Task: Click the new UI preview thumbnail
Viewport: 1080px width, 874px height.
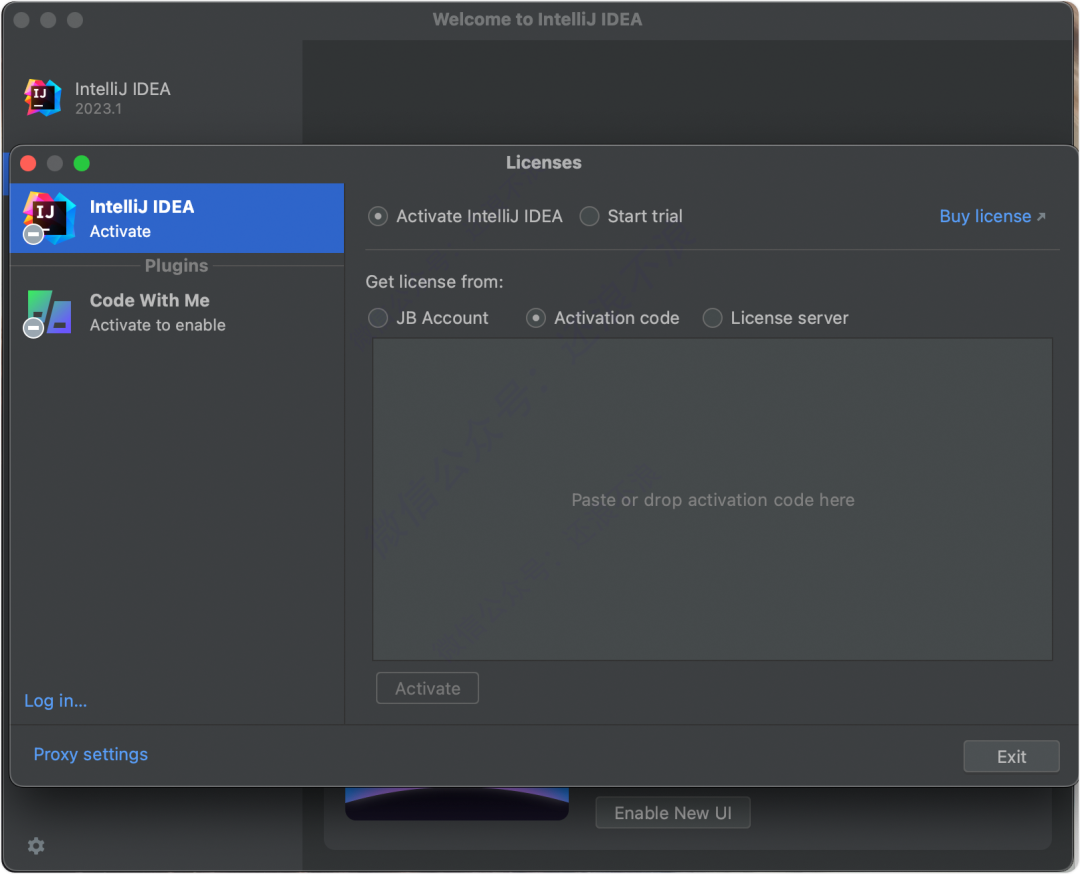Action: point(457,803)
